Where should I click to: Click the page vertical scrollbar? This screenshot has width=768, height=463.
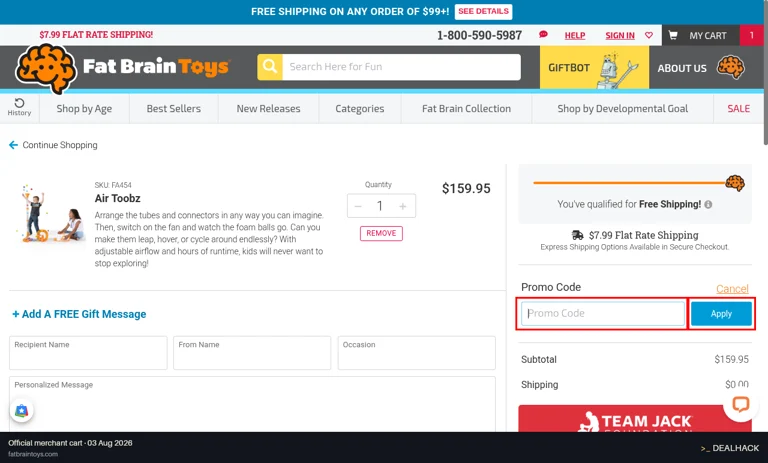pyautogui.click(x=766, y=73)
